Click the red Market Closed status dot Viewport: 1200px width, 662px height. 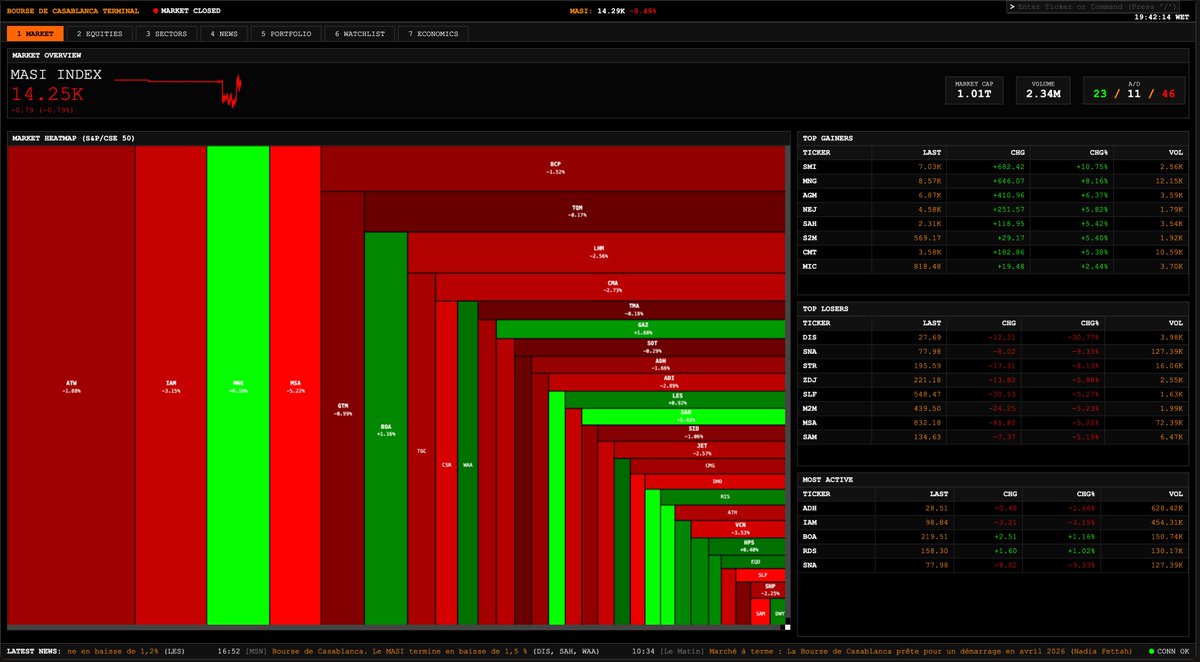(155, 10)
